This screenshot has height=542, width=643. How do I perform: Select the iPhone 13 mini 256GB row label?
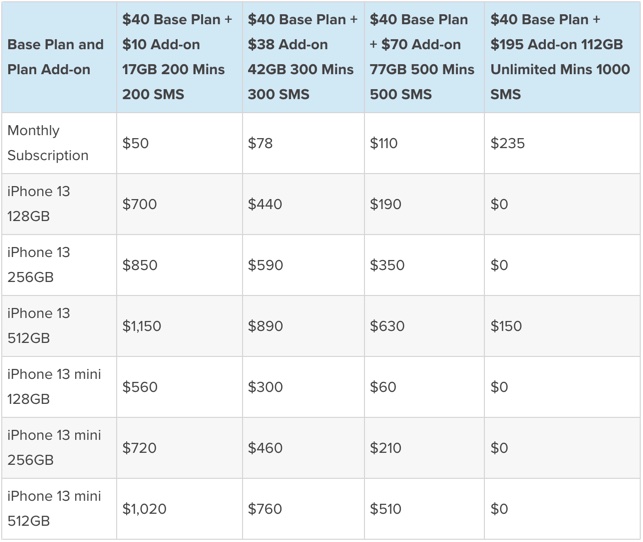(54, 447)
